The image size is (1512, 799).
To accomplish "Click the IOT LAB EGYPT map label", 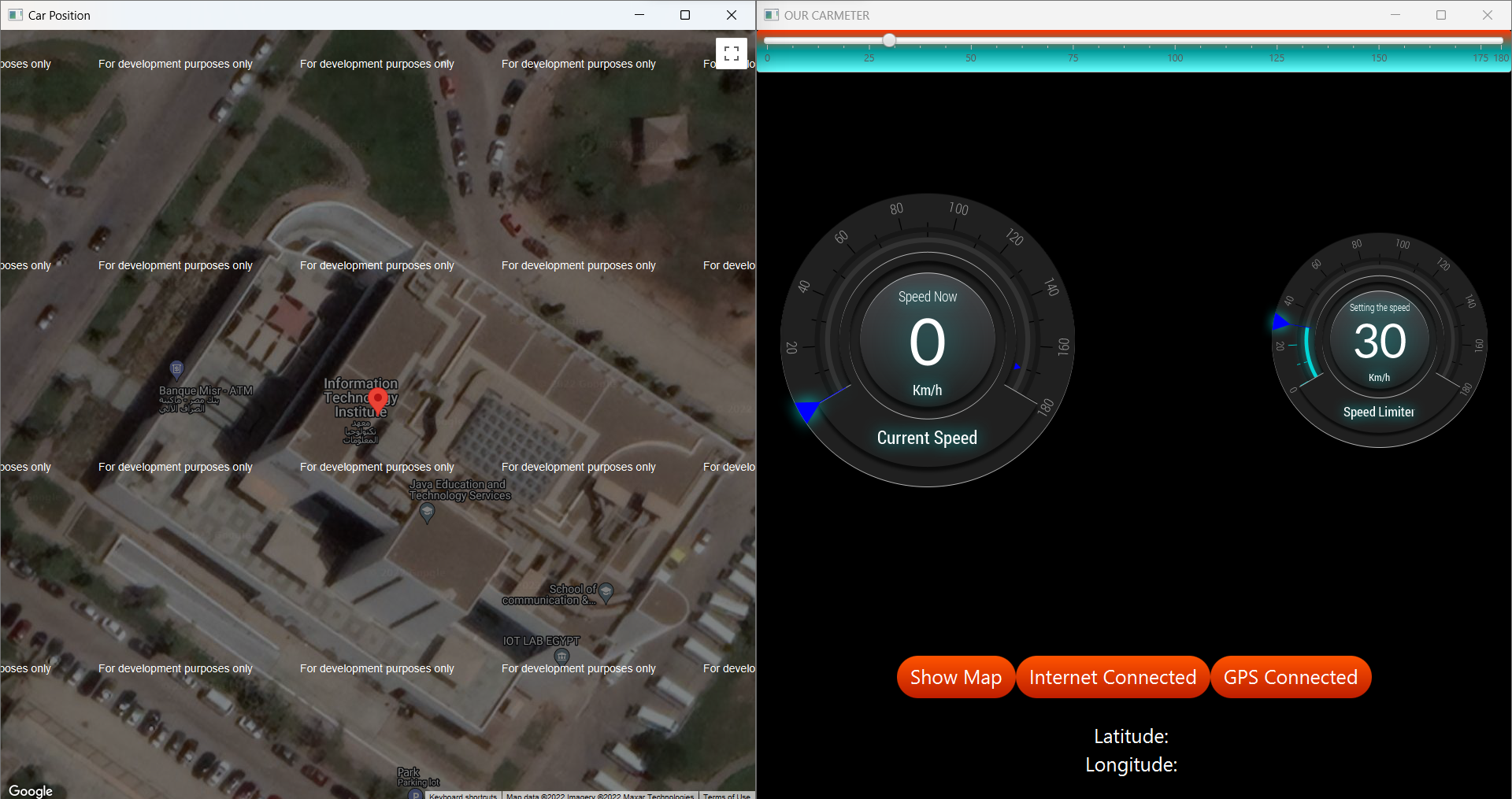I will point(540,641).
